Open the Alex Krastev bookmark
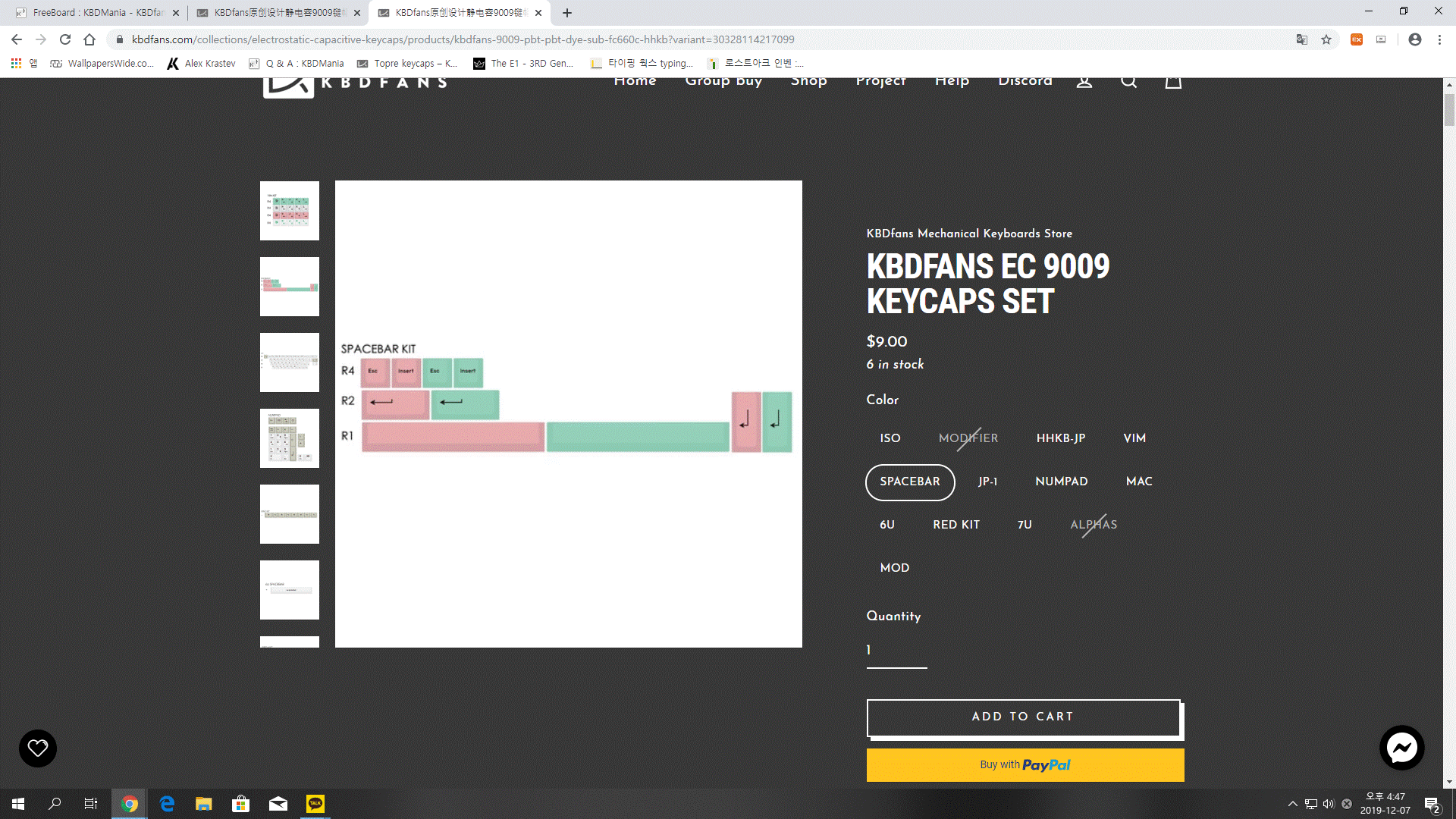This screenshot has height=819, width=1456. [x=202, y=64]
